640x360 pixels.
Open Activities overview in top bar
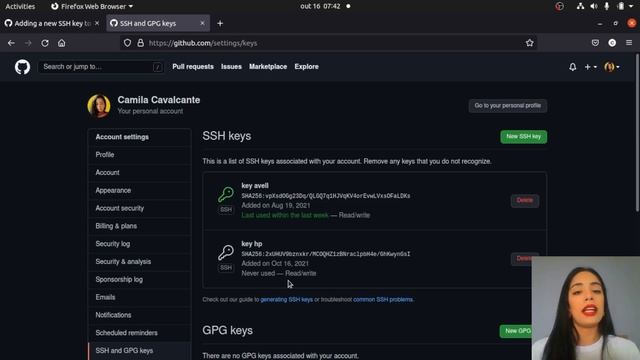20,6
